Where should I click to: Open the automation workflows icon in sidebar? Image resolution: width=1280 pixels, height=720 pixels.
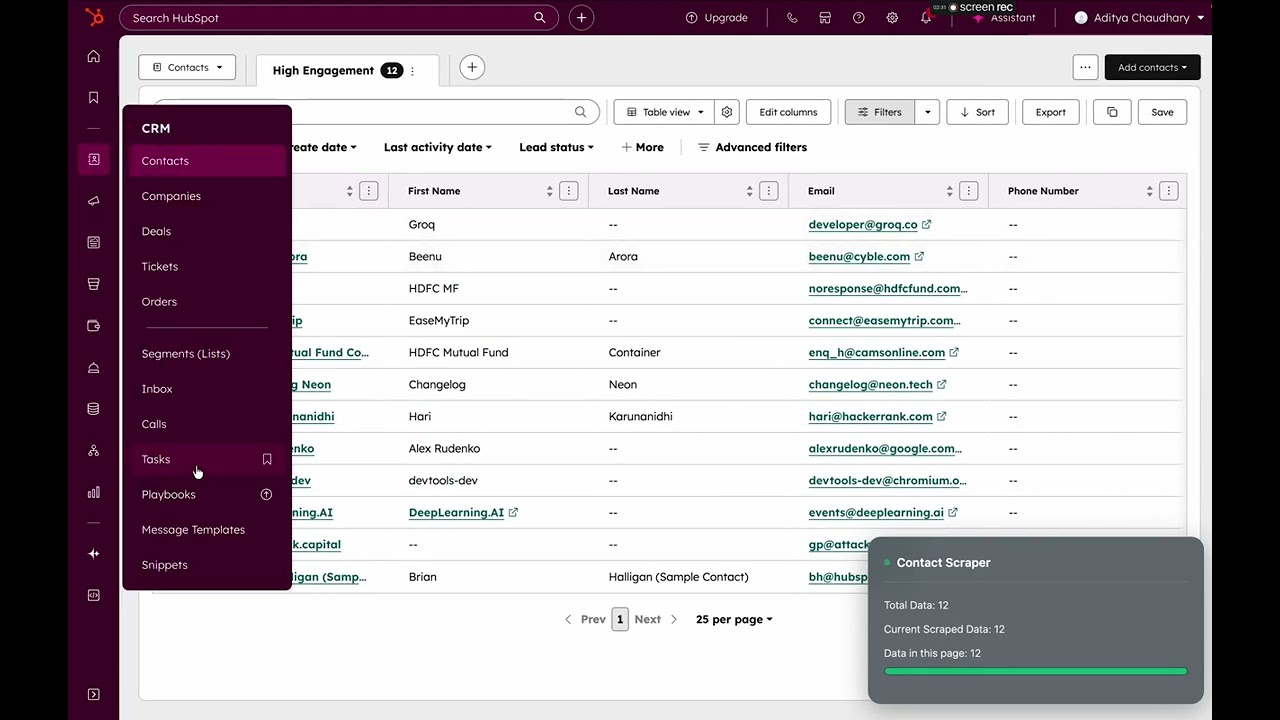(94, 451)
